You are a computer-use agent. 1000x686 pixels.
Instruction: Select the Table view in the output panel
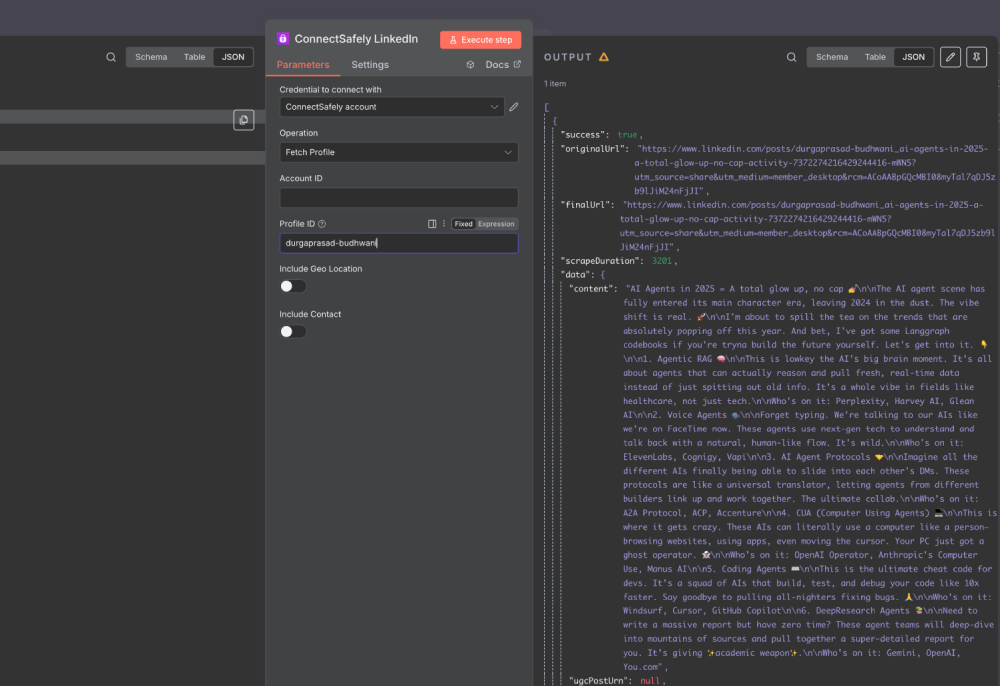pos(875,57)
